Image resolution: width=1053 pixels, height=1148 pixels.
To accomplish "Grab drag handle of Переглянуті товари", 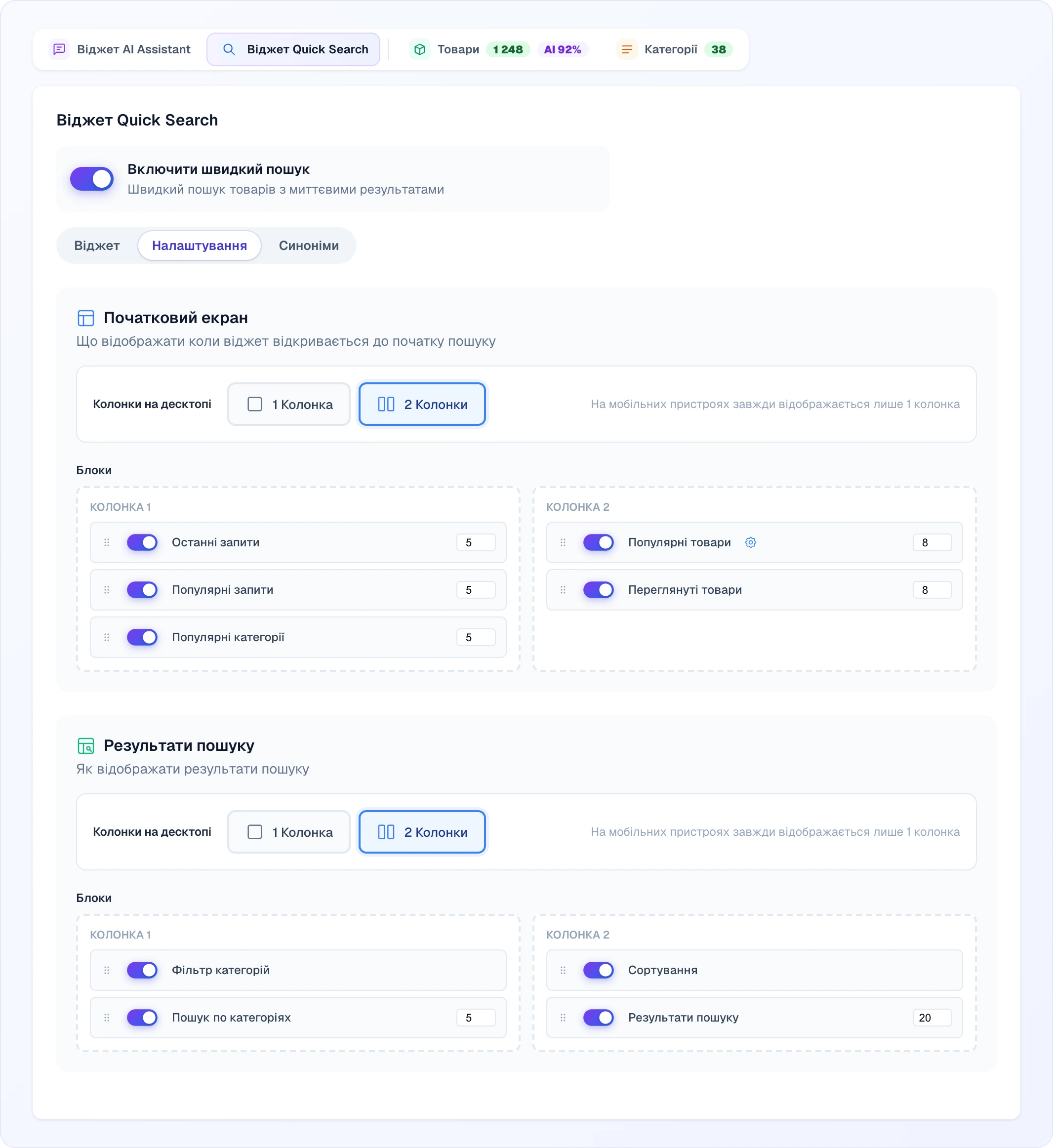I will tap(563, 589).
